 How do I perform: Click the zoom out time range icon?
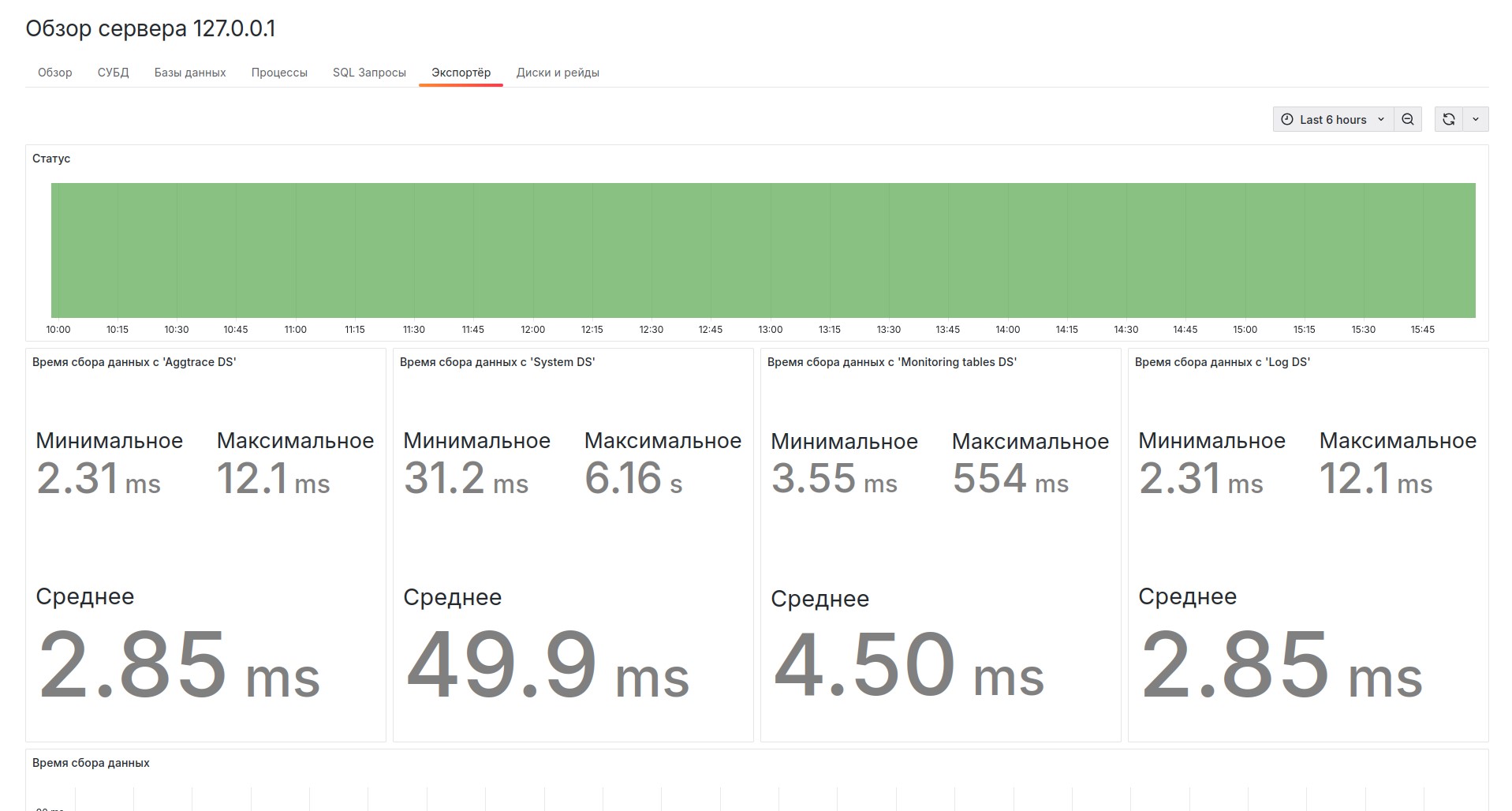1407,119
